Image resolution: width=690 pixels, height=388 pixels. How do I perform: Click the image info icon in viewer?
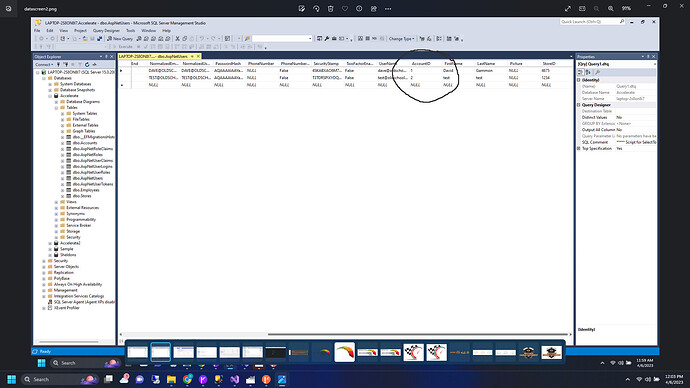pyautogui.click(x=359, y=8)
